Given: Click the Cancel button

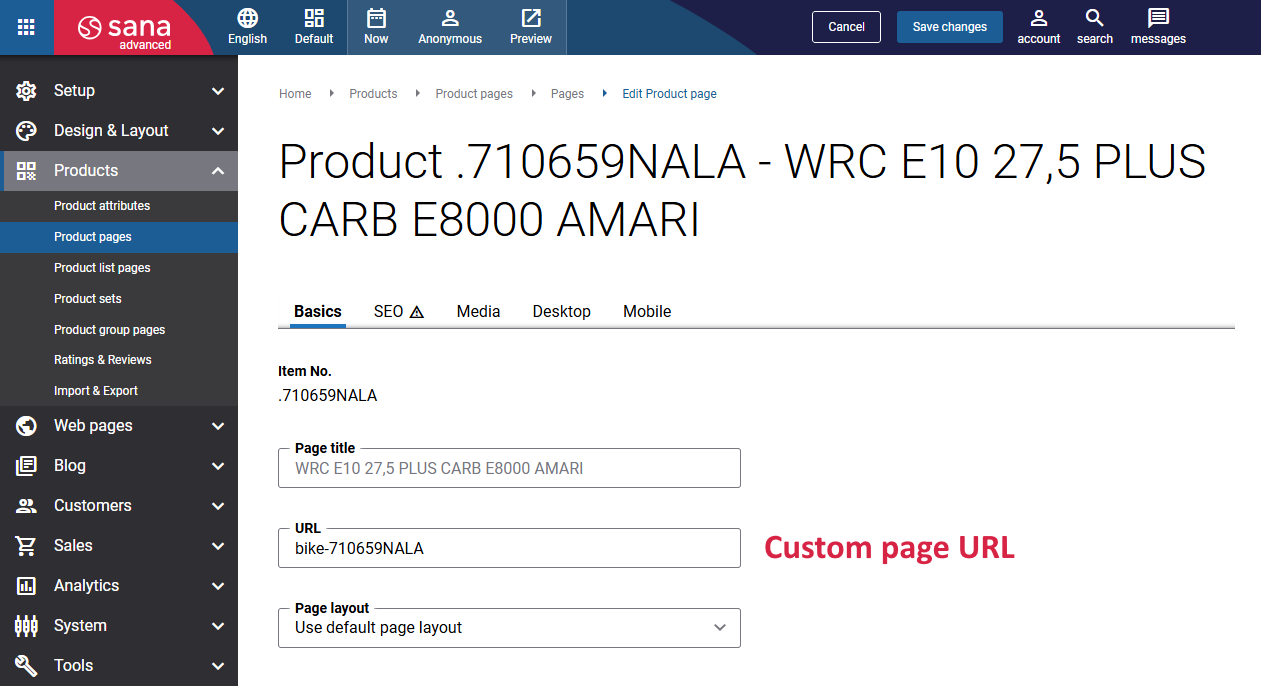Looking at the screenshot, I should tap(846, 27).
